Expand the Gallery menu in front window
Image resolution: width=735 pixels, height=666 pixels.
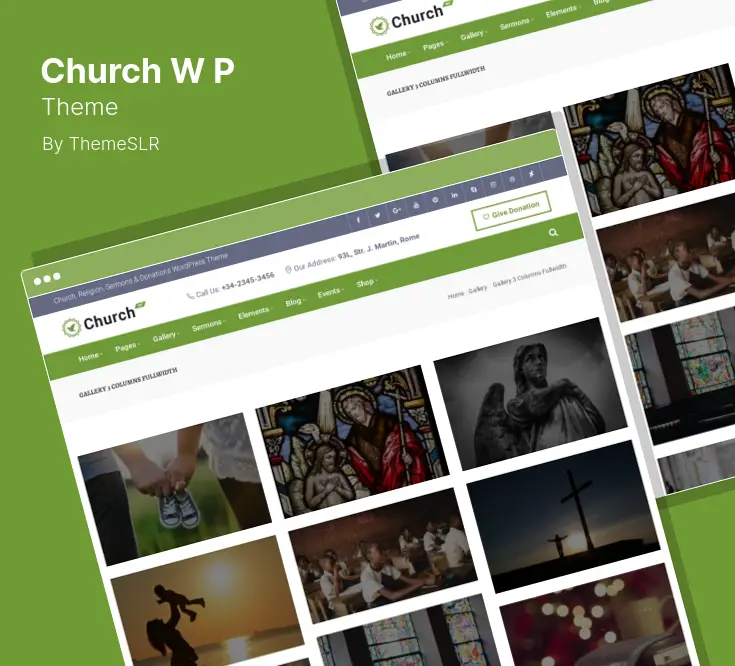click(165, 337)
